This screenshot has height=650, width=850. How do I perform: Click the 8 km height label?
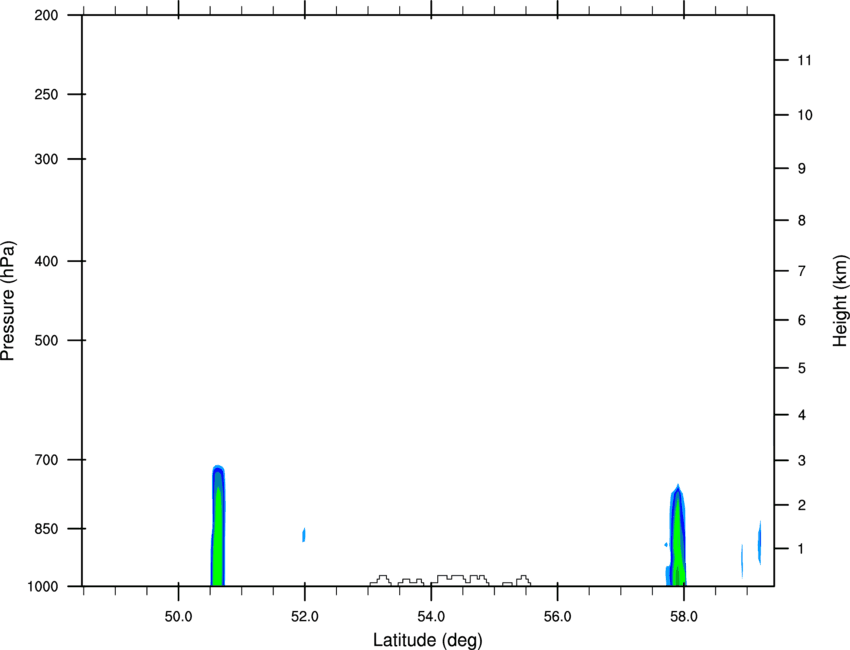coord(802,220)
